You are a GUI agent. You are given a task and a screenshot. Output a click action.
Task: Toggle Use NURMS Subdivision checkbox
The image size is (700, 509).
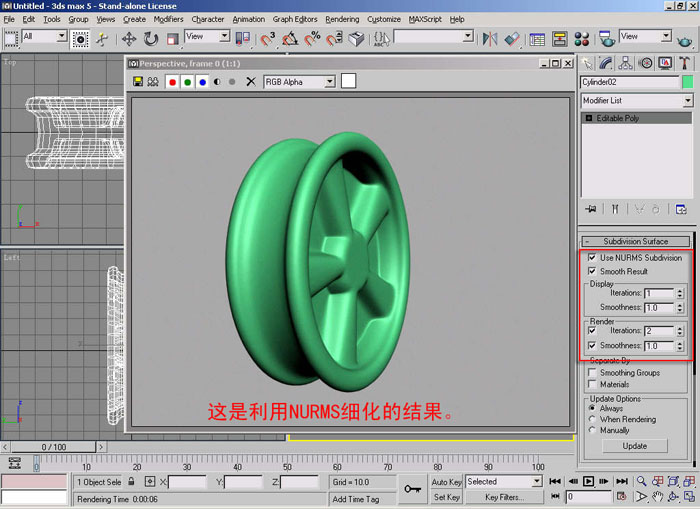tap(592, 258)
